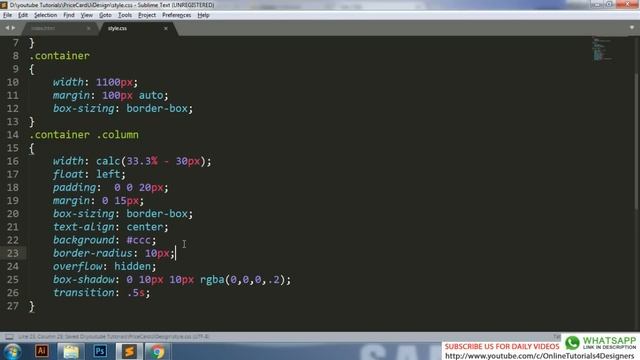Open the Project menu
The height and width of the screenshot is (360, 640).
(147, 15)
